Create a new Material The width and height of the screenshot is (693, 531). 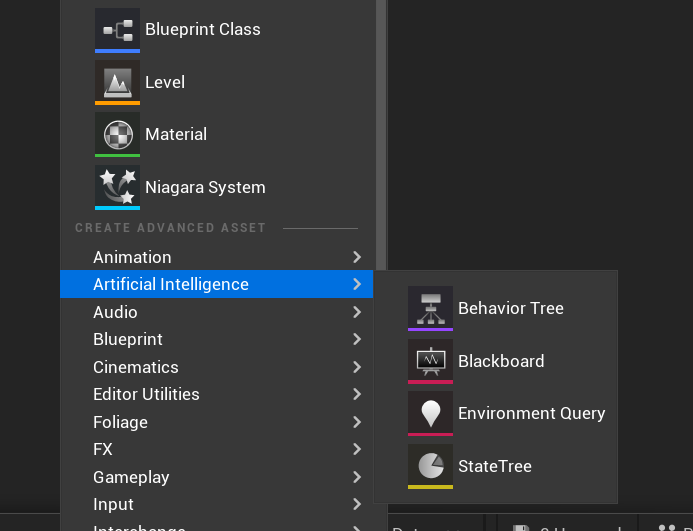pyautogui.click(x=217, y=134)
